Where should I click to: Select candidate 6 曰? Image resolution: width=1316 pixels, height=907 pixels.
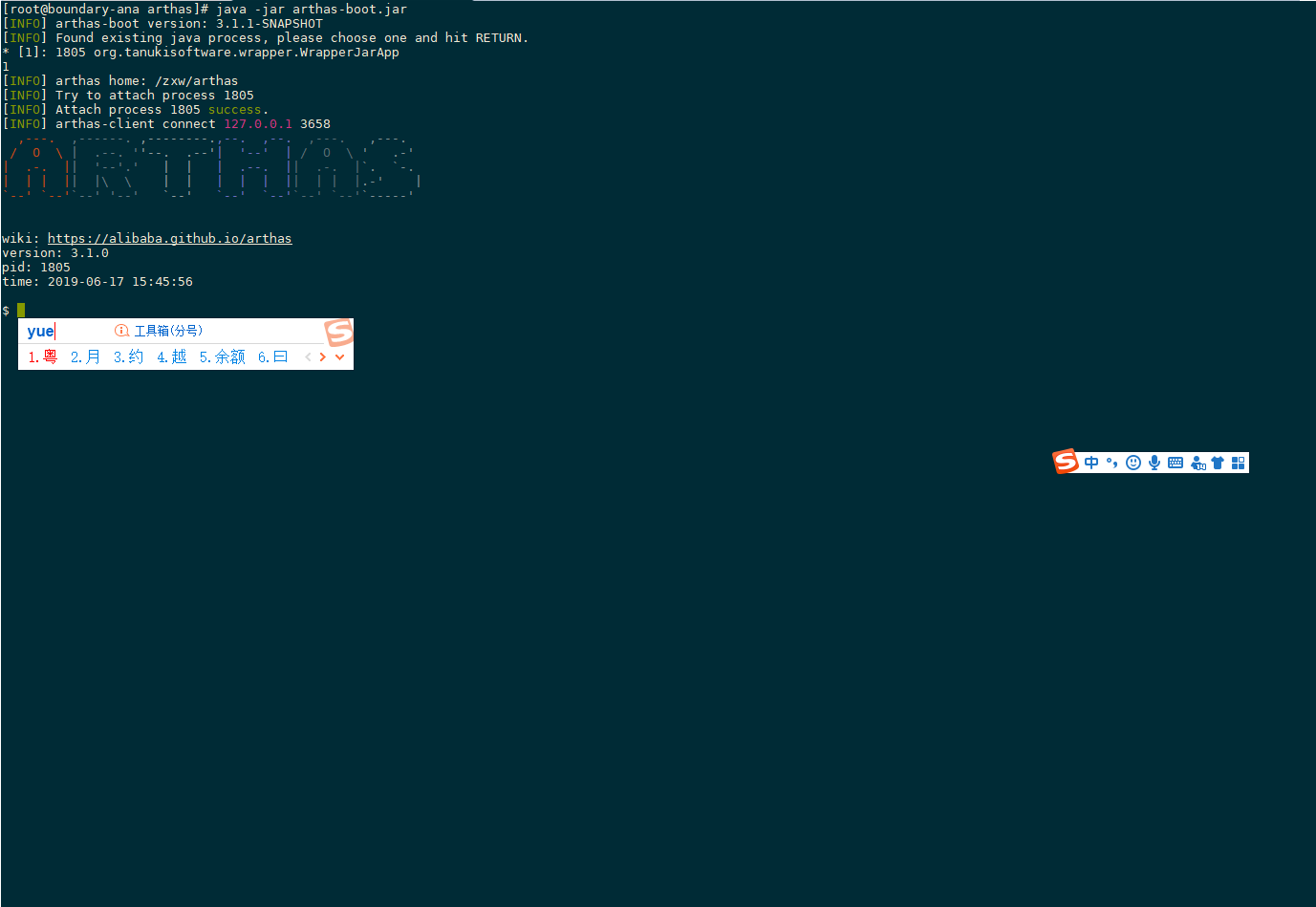coord(273,356)
